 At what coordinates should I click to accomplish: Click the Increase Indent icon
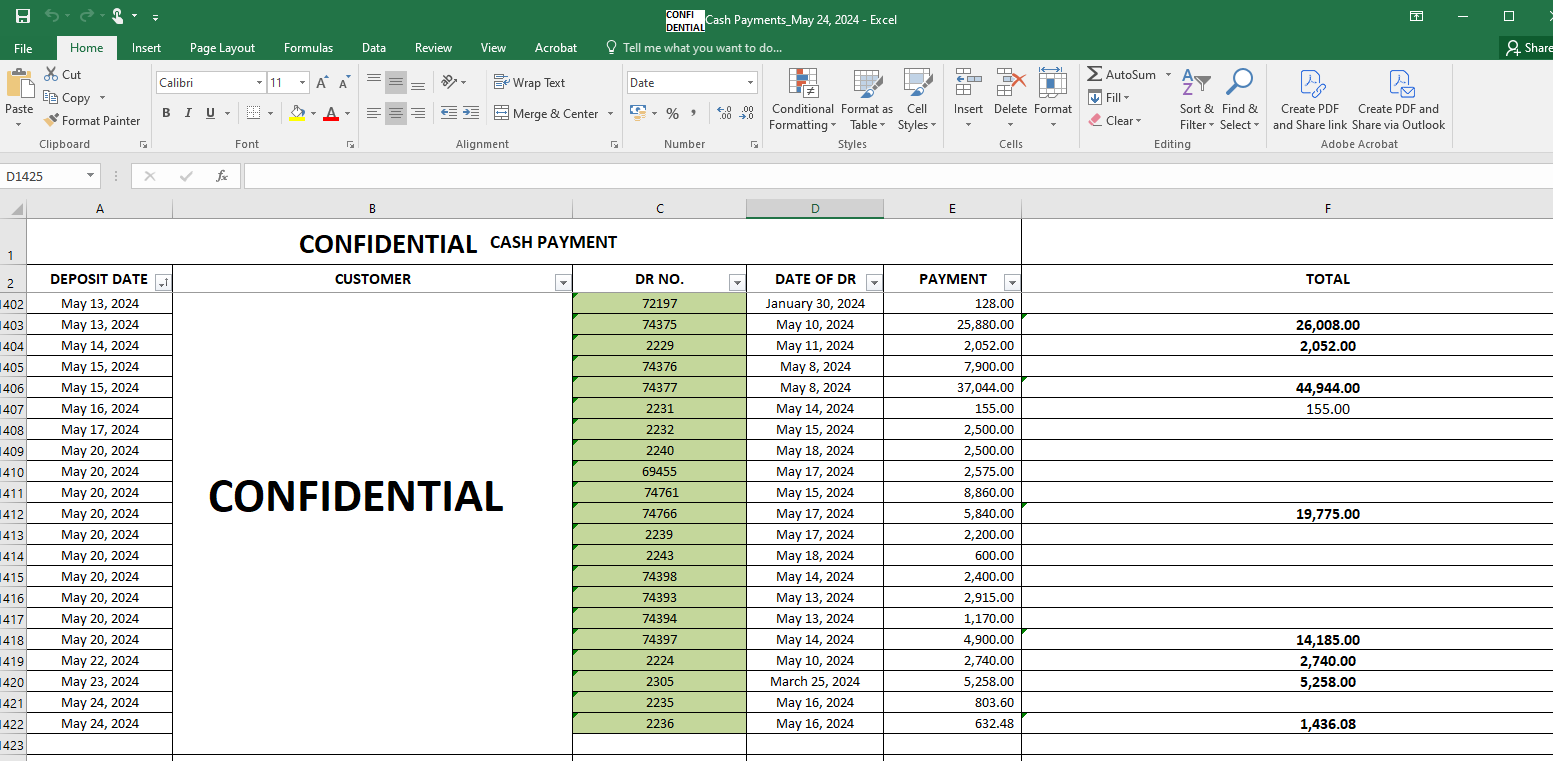(x=471, y=113)
